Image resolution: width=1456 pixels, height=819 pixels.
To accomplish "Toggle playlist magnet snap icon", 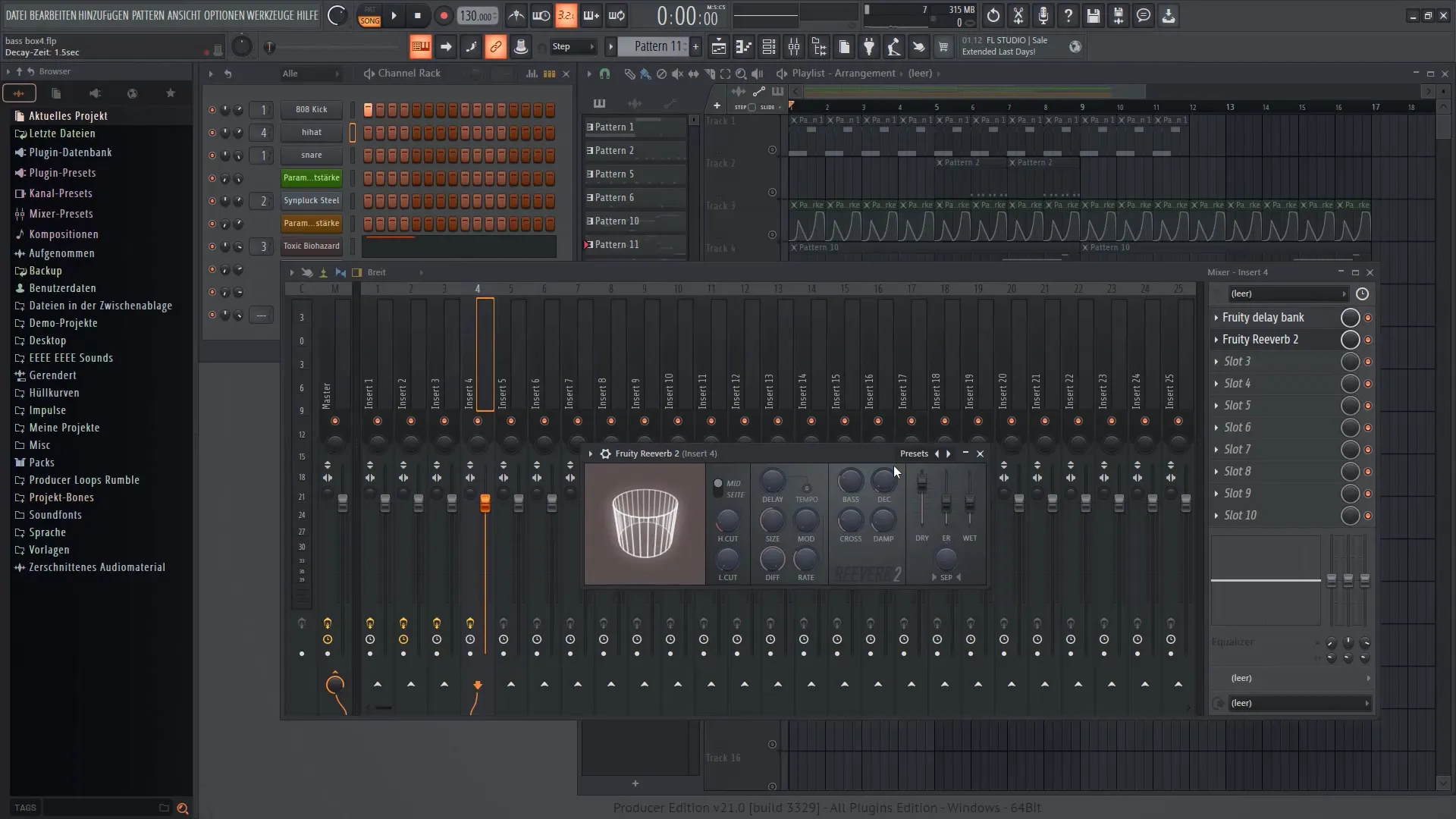I will coord(604,74).
